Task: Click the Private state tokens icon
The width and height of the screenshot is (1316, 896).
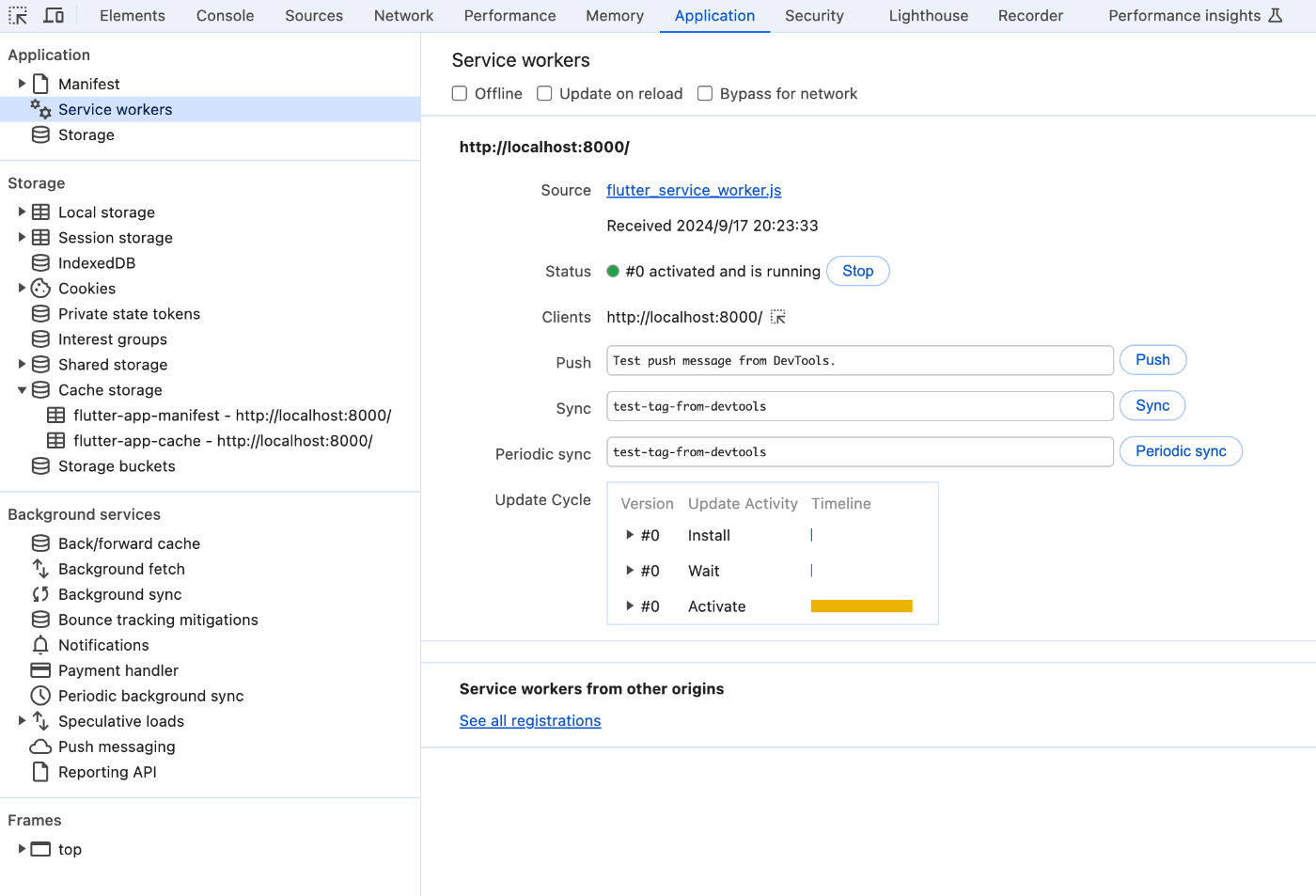Action: [40, 314]
